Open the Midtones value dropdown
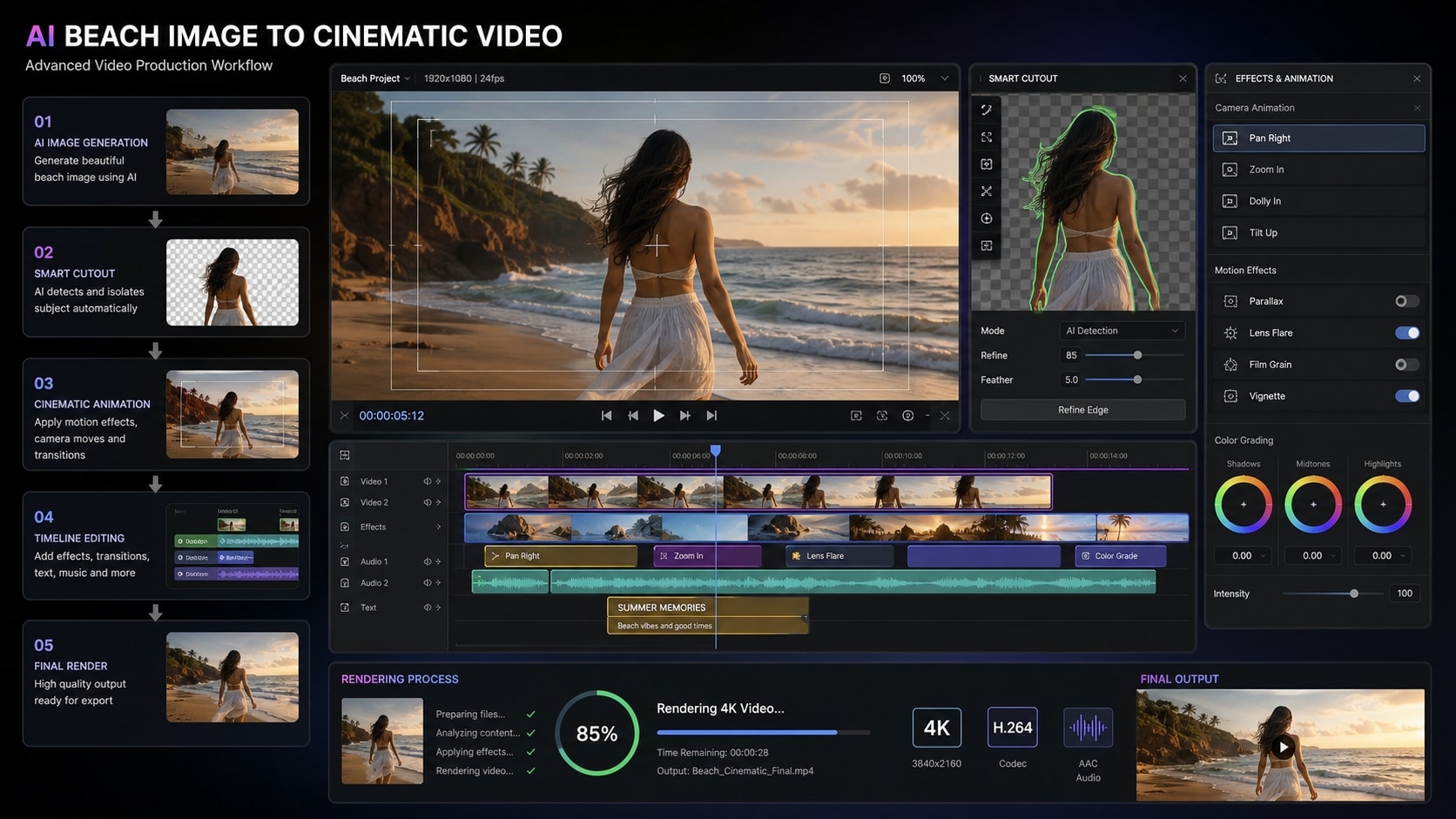Screen dimensions: 1456x819 [x=1333, y=556]
